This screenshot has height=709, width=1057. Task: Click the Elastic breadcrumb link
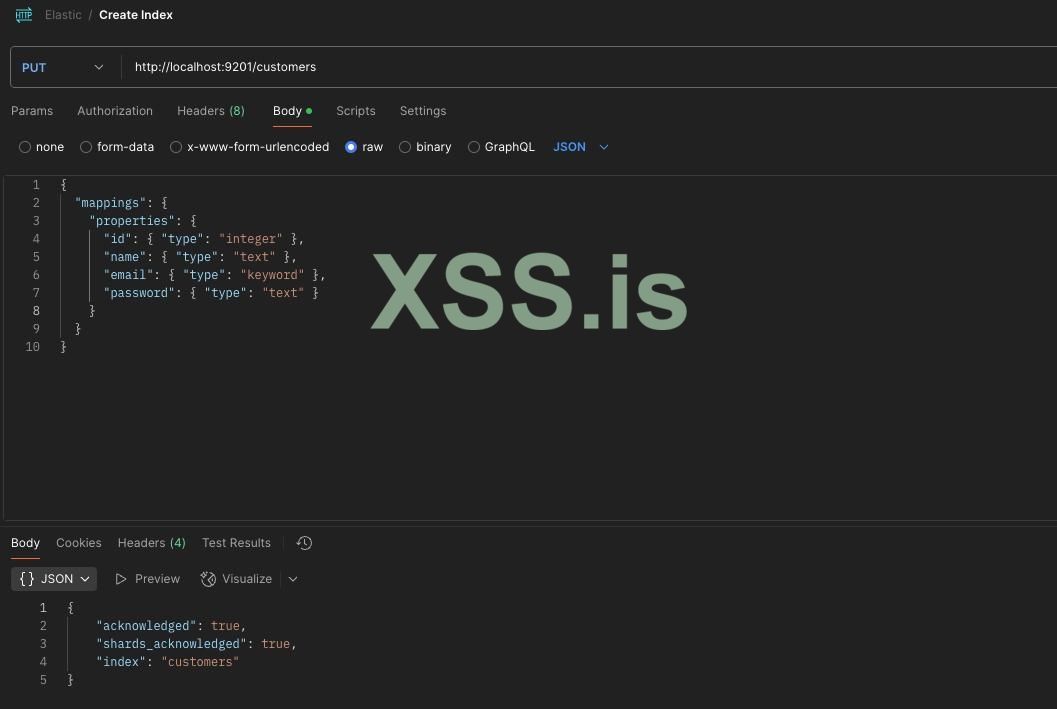pyautogui.click(x=63, y=15)
